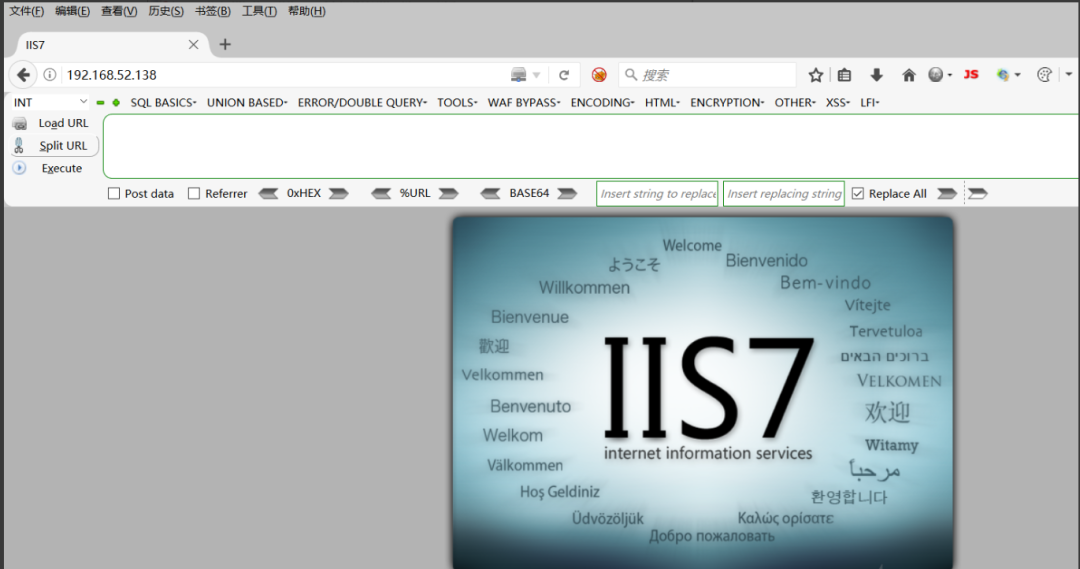Click the right arrow next to 0xHEX
This screenshot has height=569, width=1080.
(x=339, y=194)
